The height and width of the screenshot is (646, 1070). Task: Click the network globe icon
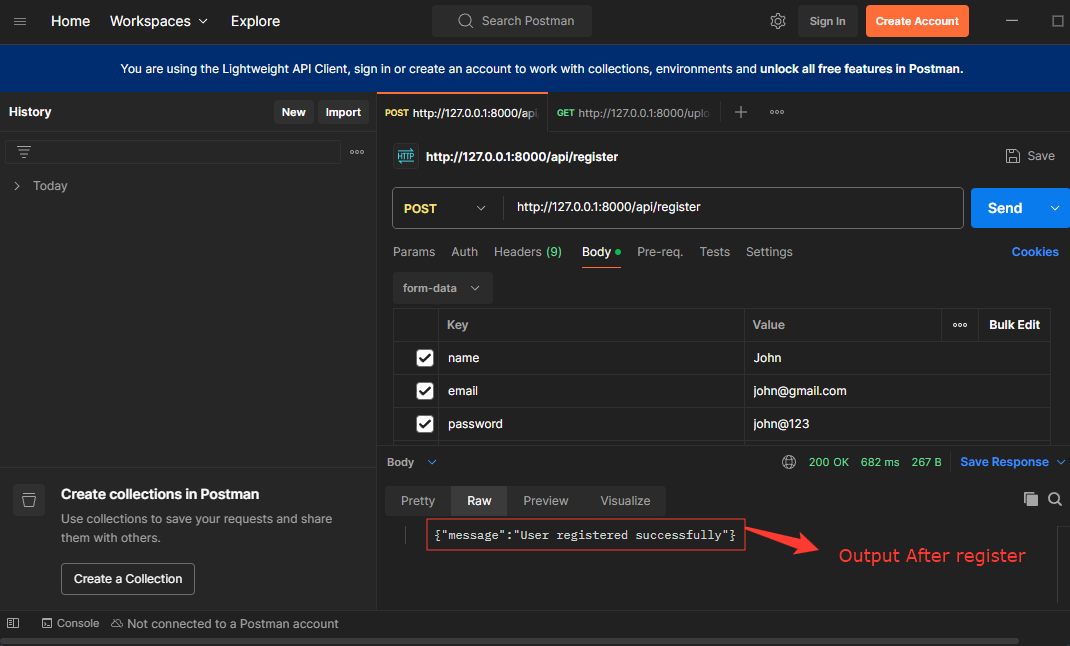click(789, 462)
